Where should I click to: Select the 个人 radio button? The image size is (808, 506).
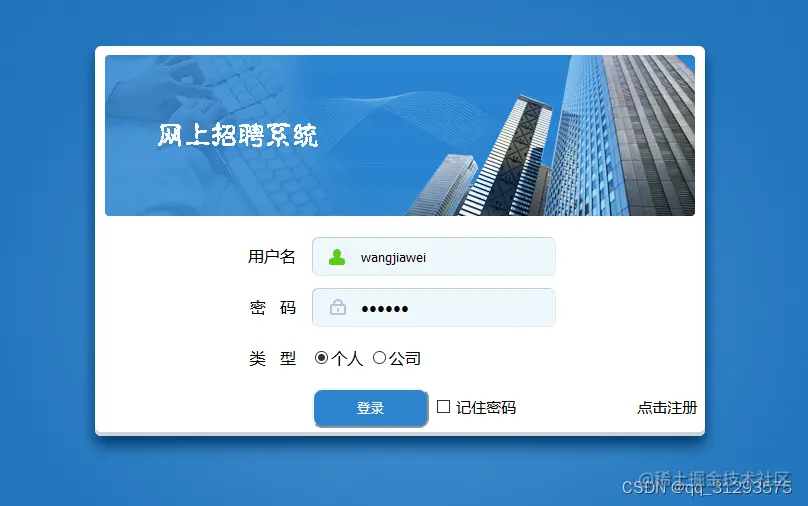tap(321, 358)
